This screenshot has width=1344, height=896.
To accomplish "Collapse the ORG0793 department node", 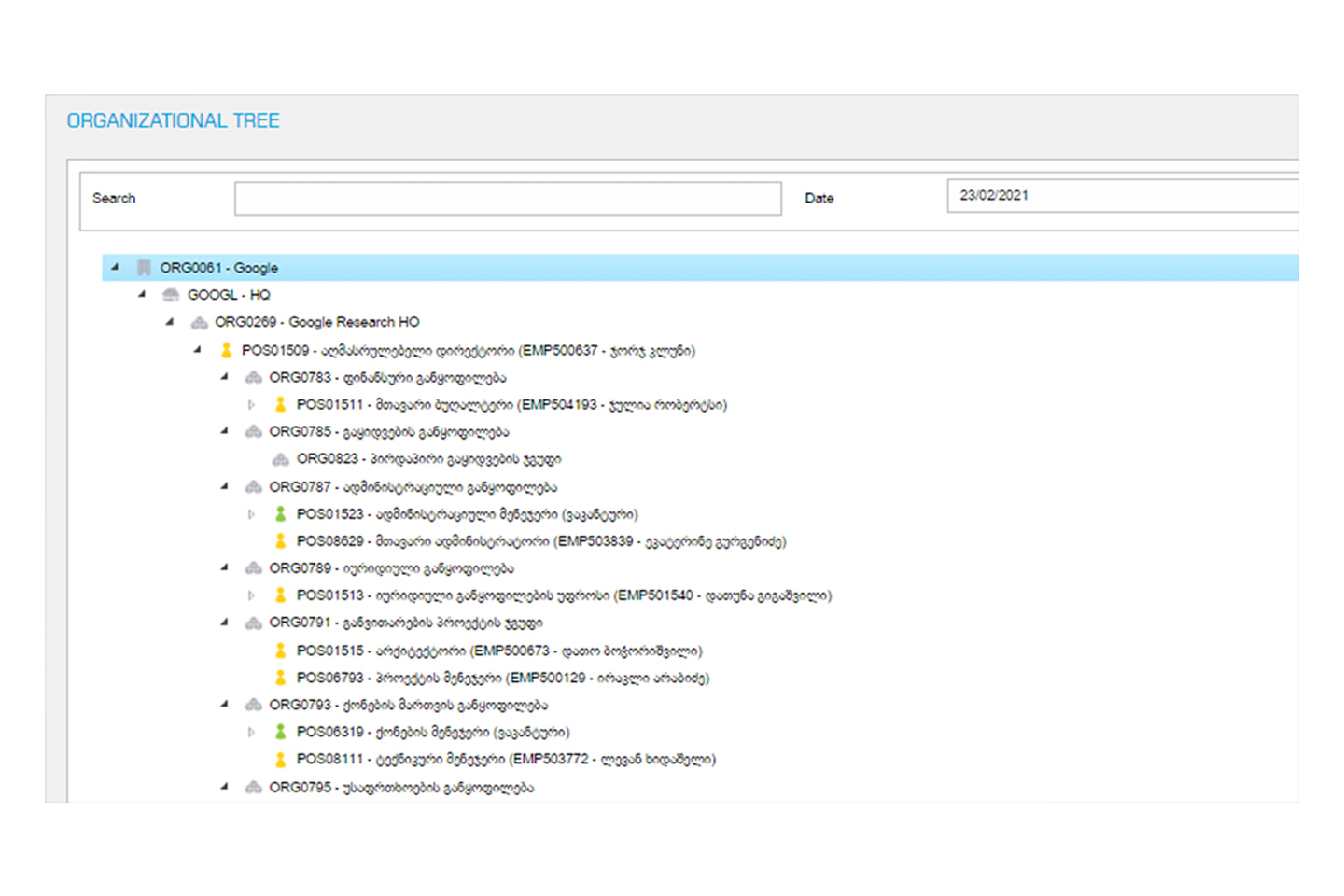I will point(224,704).
